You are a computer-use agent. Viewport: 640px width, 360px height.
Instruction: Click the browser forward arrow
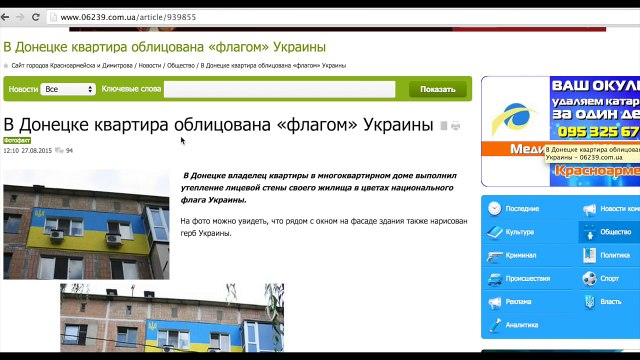20,17
